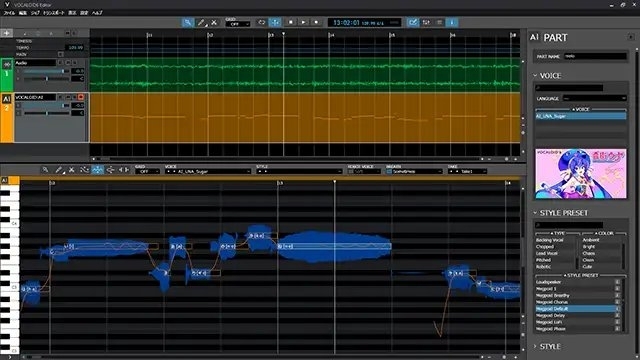
Task: Toggle the MAIN track checkbox
Action: pos(61,54)
